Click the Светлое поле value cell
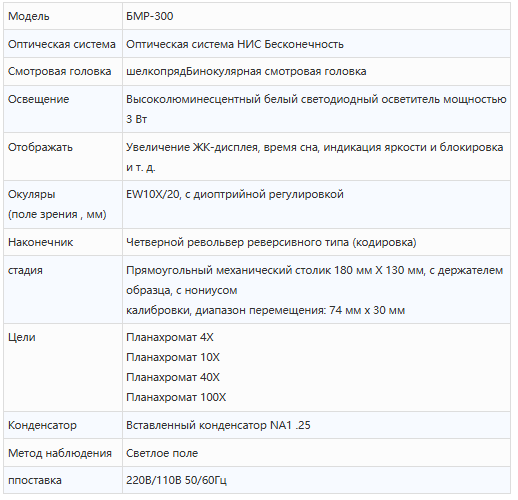518x500 pixels. click(316, 453)
